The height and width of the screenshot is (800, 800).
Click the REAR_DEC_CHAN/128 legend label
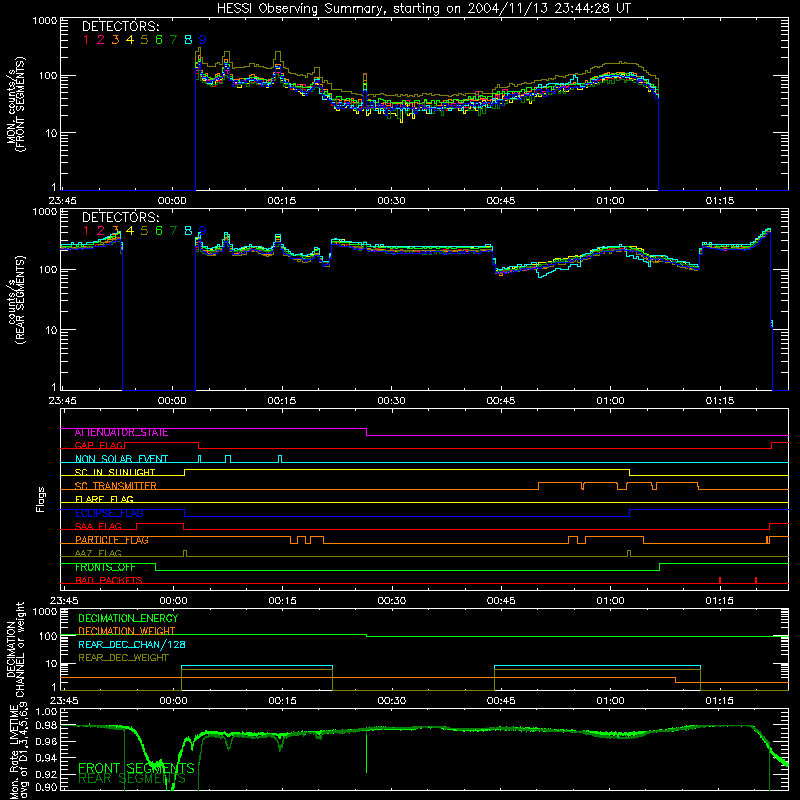(132, 645)
